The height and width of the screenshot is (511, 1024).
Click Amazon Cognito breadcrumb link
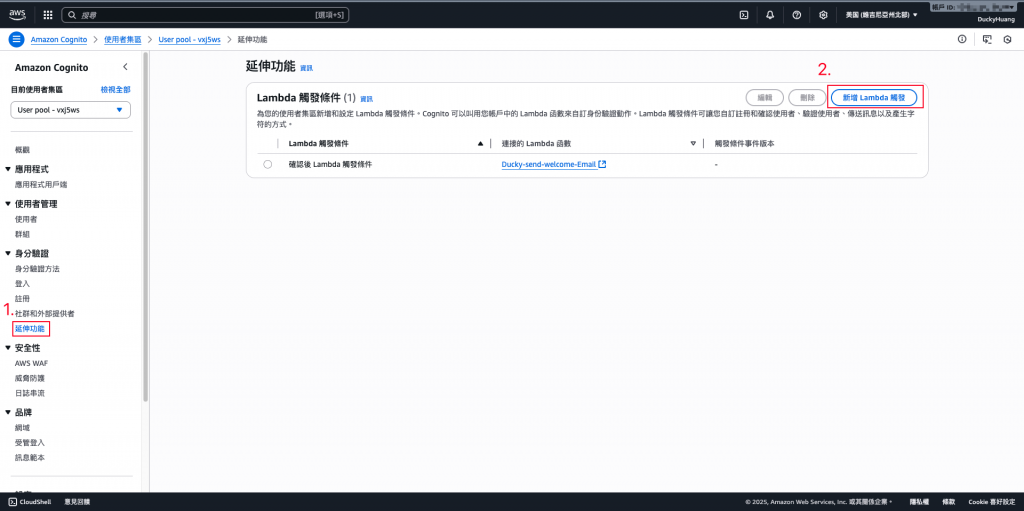[59, 39]
